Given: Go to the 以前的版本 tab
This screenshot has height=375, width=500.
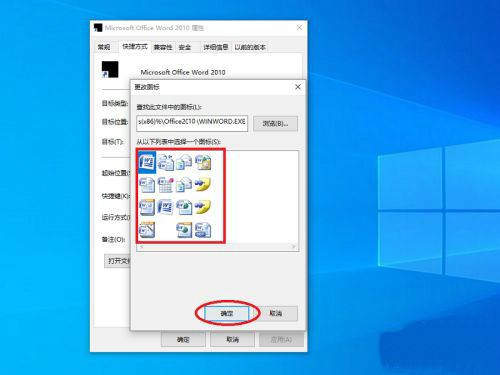Looking at the screenshot, I should [250, 47].
